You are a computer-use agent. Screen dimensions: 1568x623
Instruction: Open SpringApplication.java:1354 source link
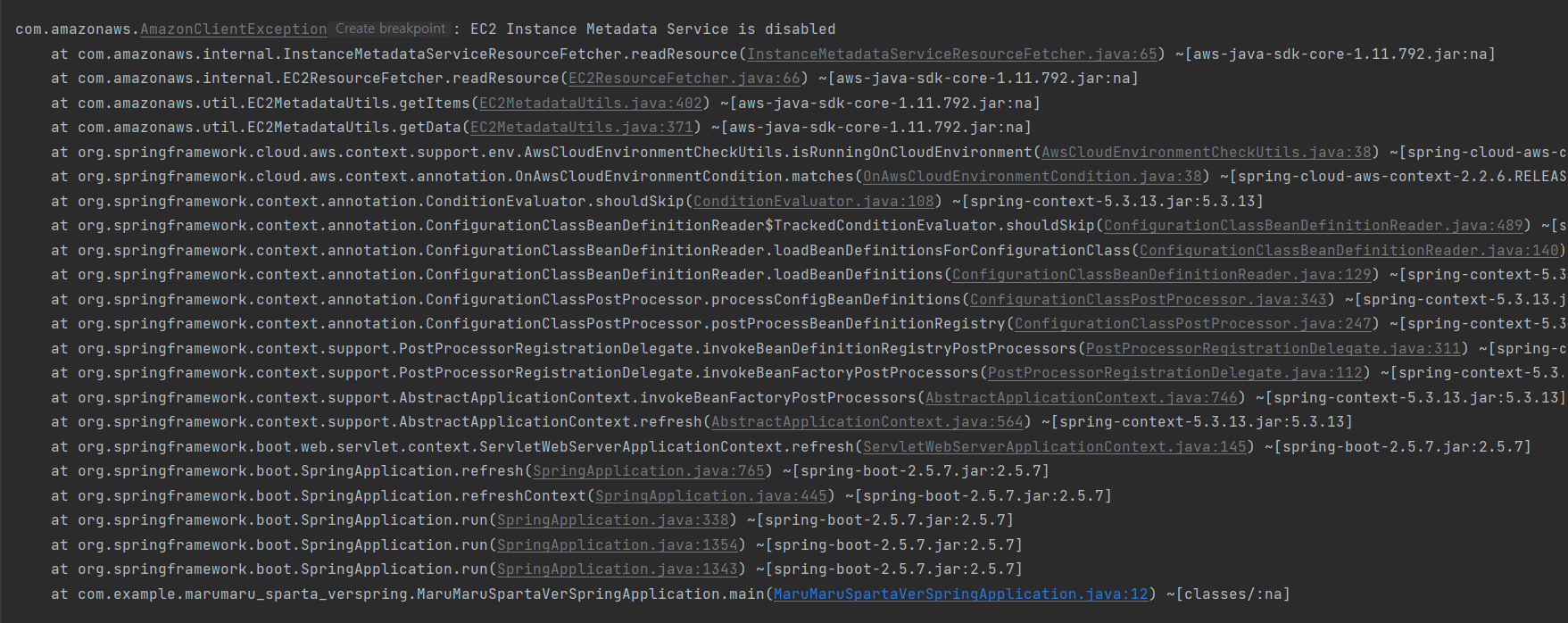[618, 545]
